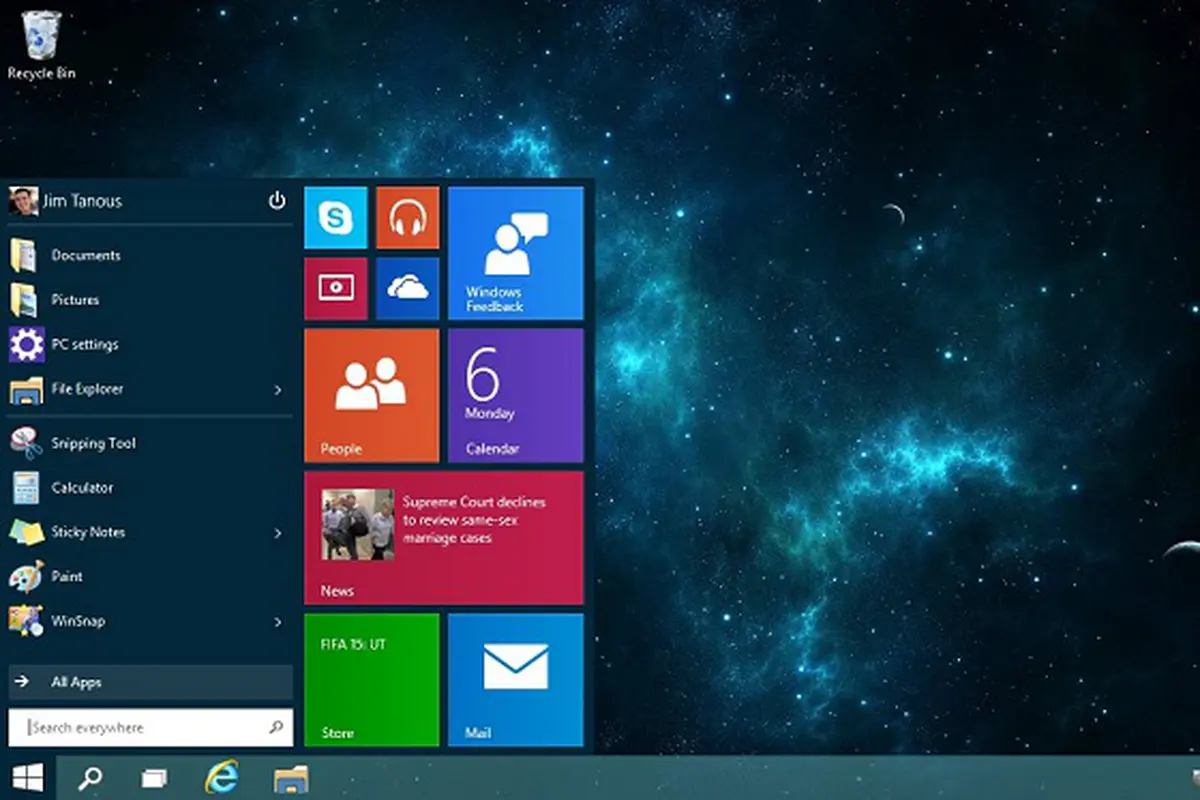The image size is (1200, 800).
Task: Click the PC settings label
Action: pos(85,344)
